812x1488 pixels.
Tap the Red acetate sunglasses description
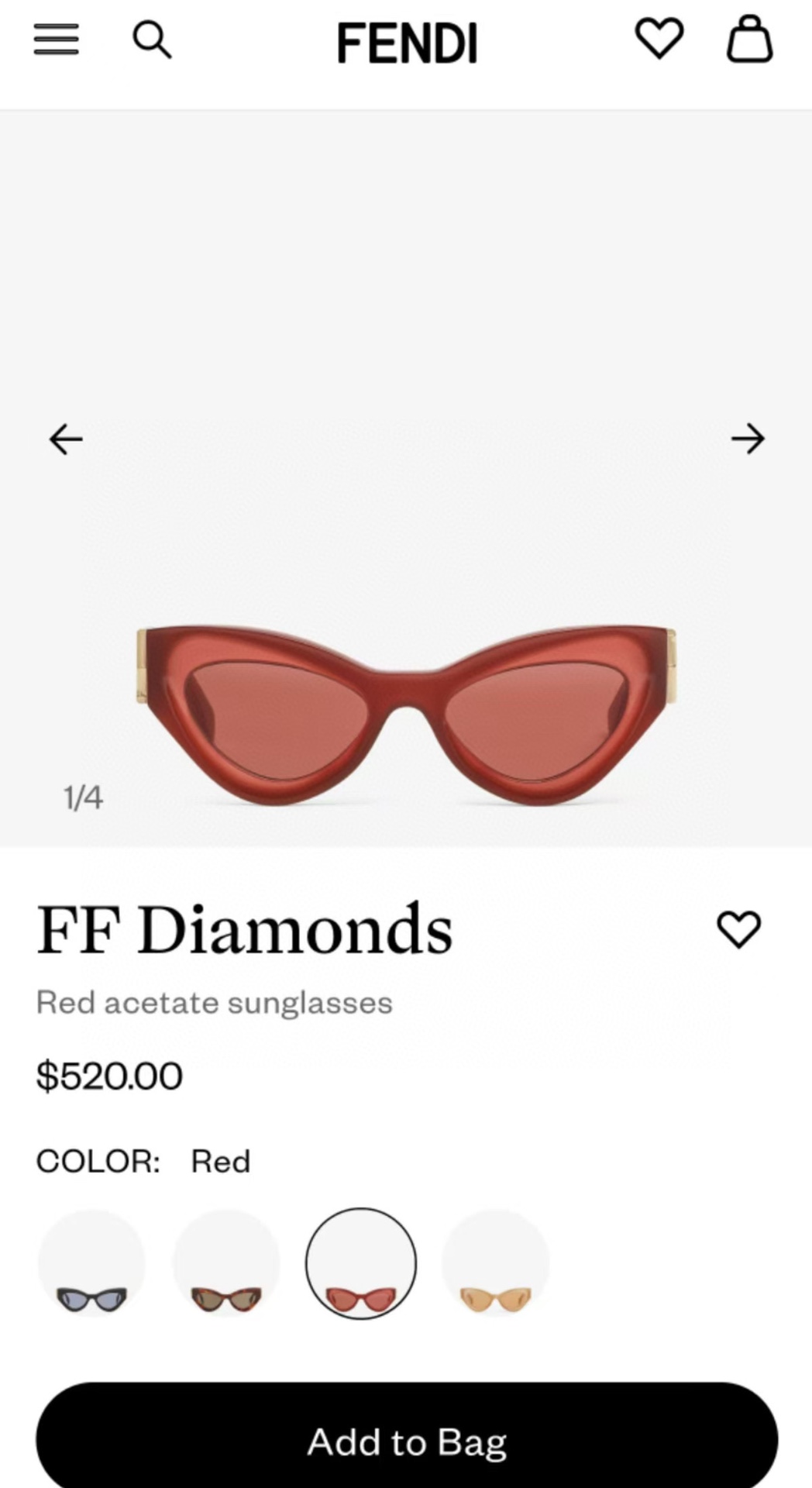click(215, 1003)
